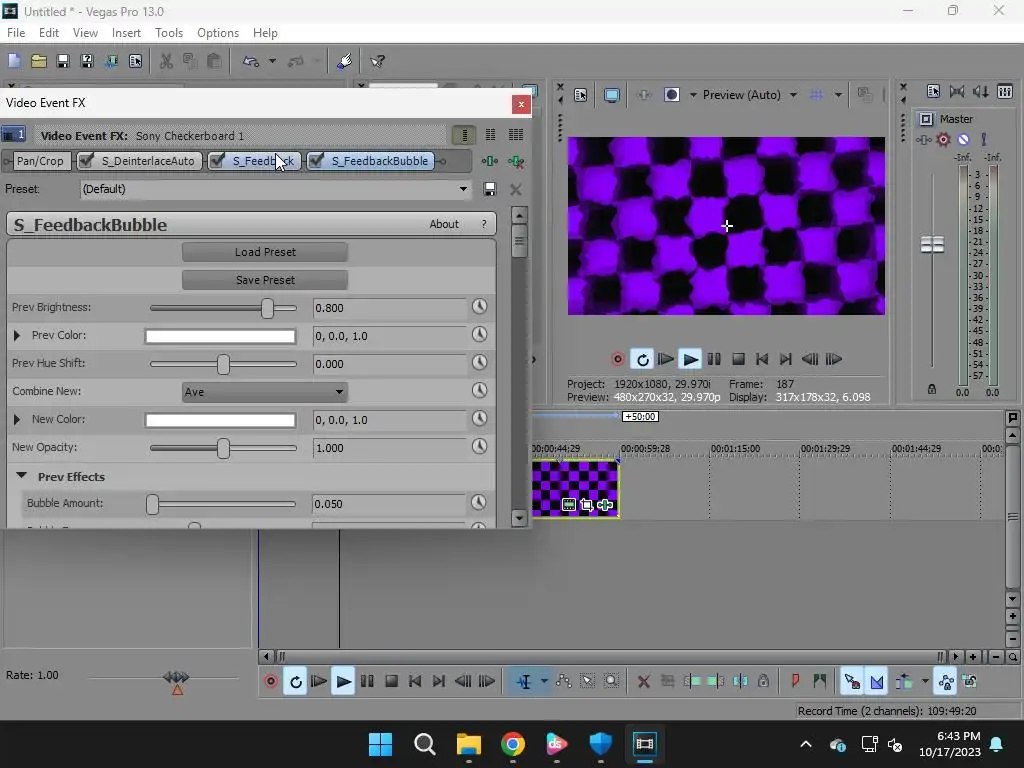Save current FX preset disk icon
1024x768 pixels.
click(489, 189)
